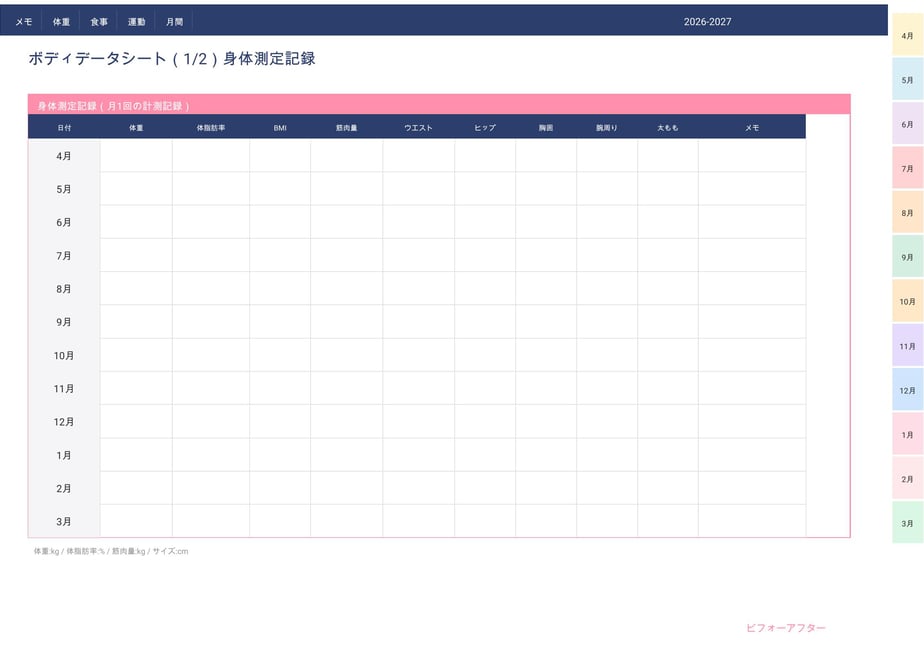Navigate to the 12月 side tab
924x660 pixels.
908,390
